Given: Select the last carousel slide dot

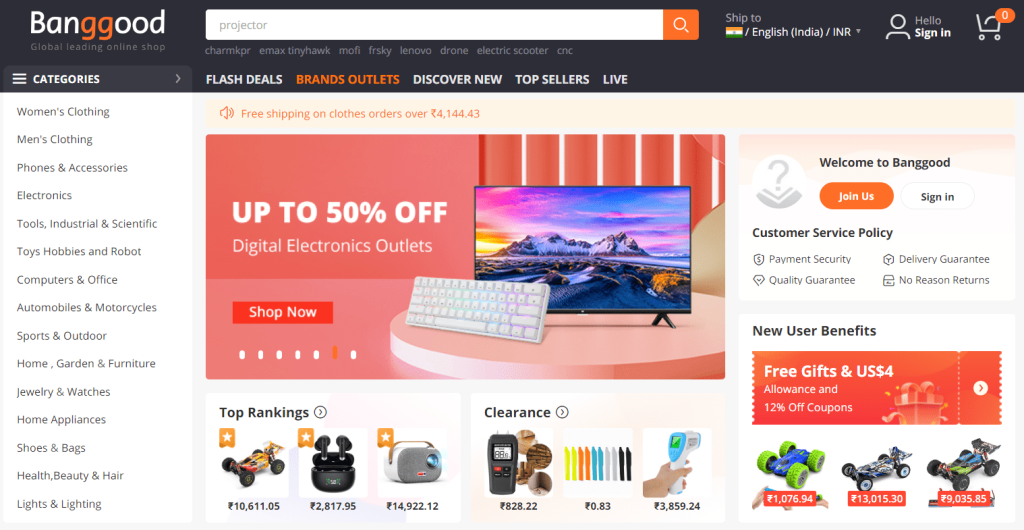Looking at the screenshot, I should 353,354.
